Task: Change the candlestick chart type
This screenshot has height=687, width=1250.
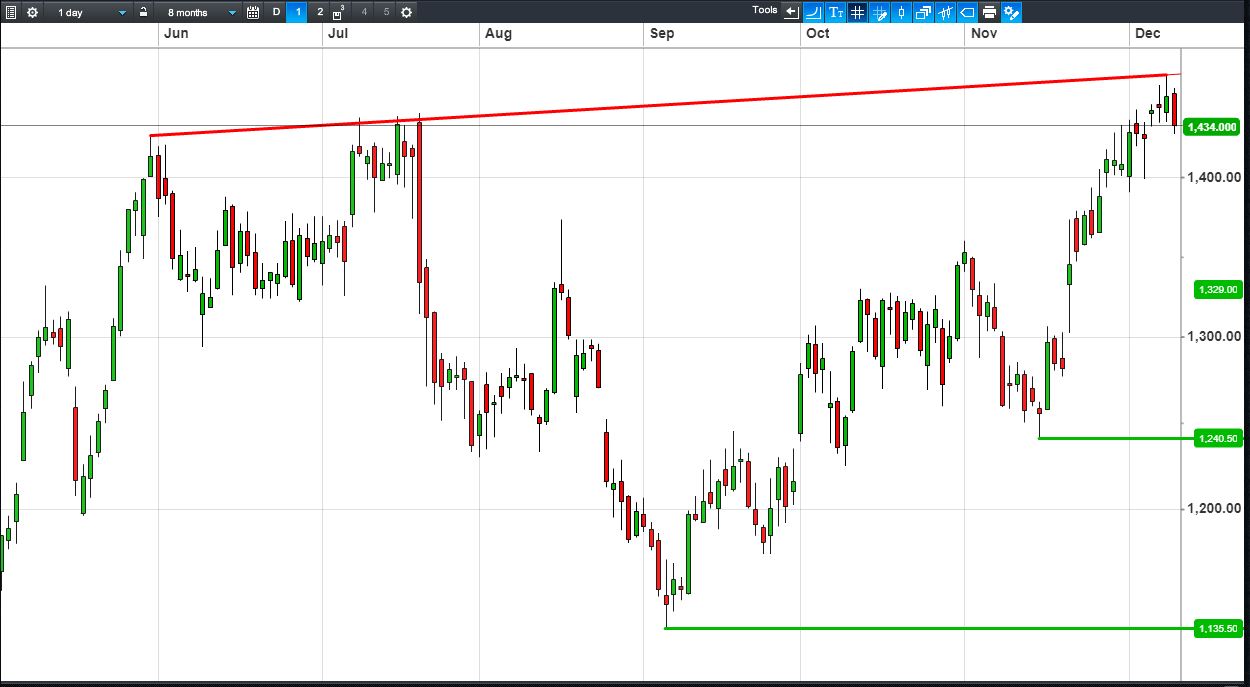Action: (901, 12)
